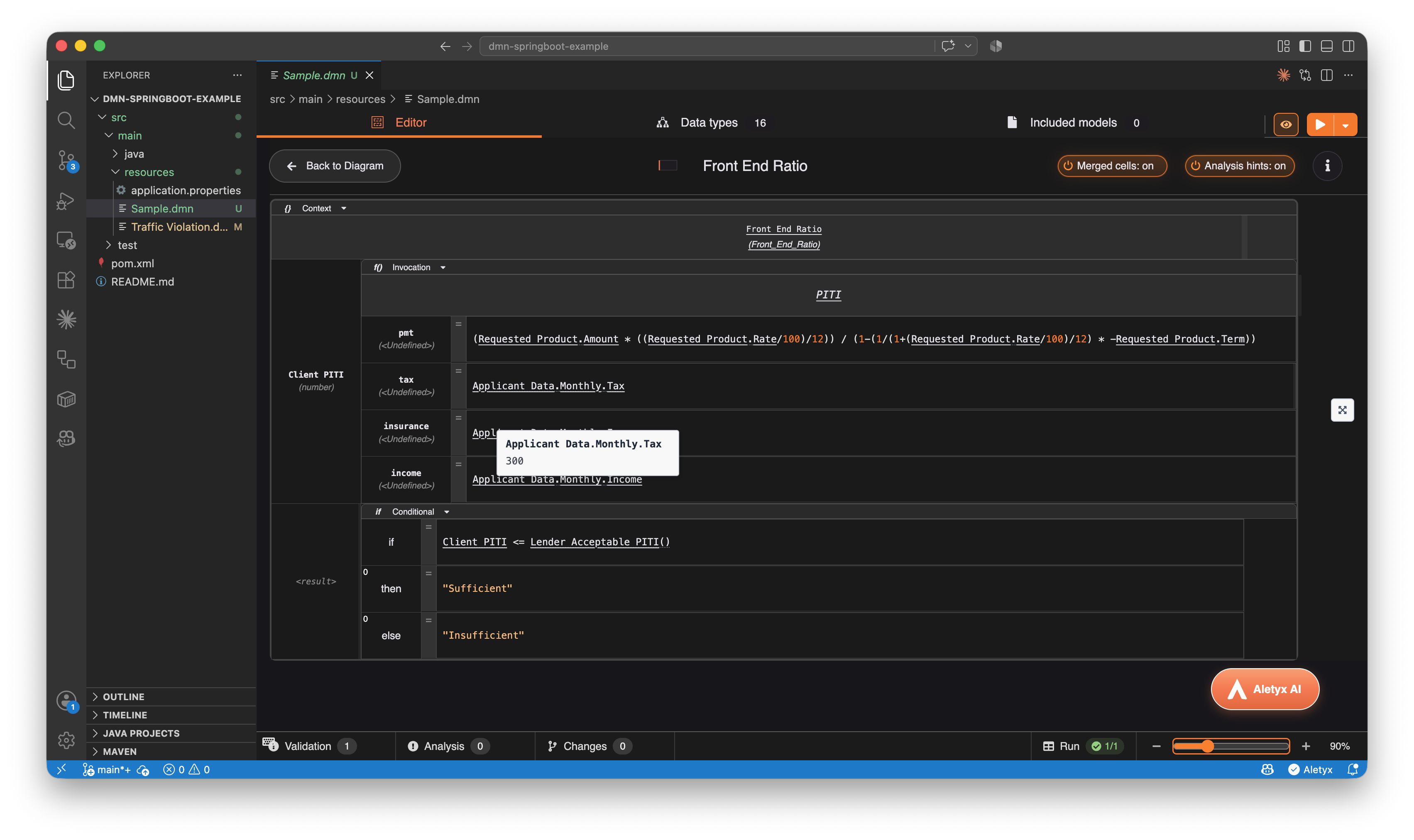Click the dmn-springboot-example search field
This screenshot has height=840, width=1414.
pos(707,46)
